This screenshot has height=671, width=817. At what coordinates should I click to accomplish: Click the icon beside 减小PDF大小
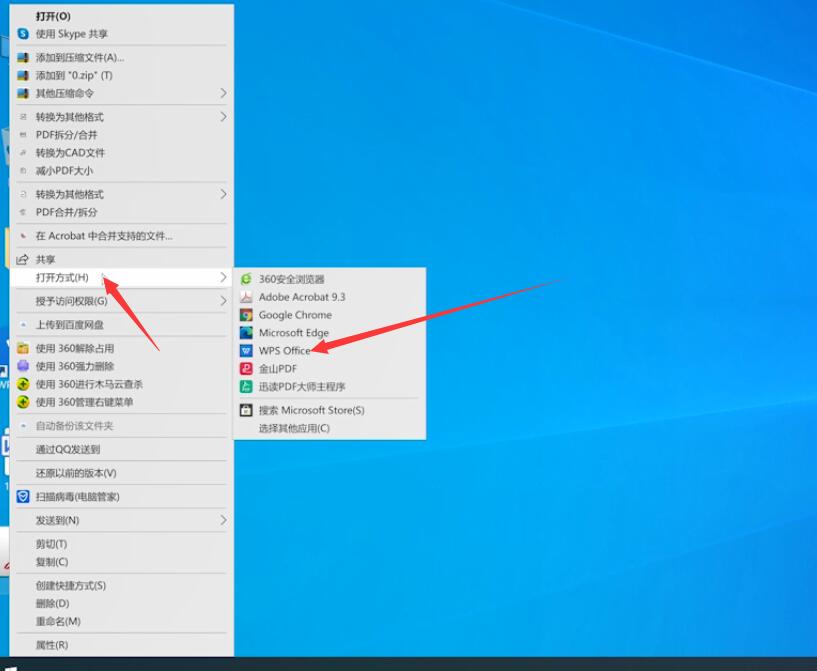[x=23, y=170]
